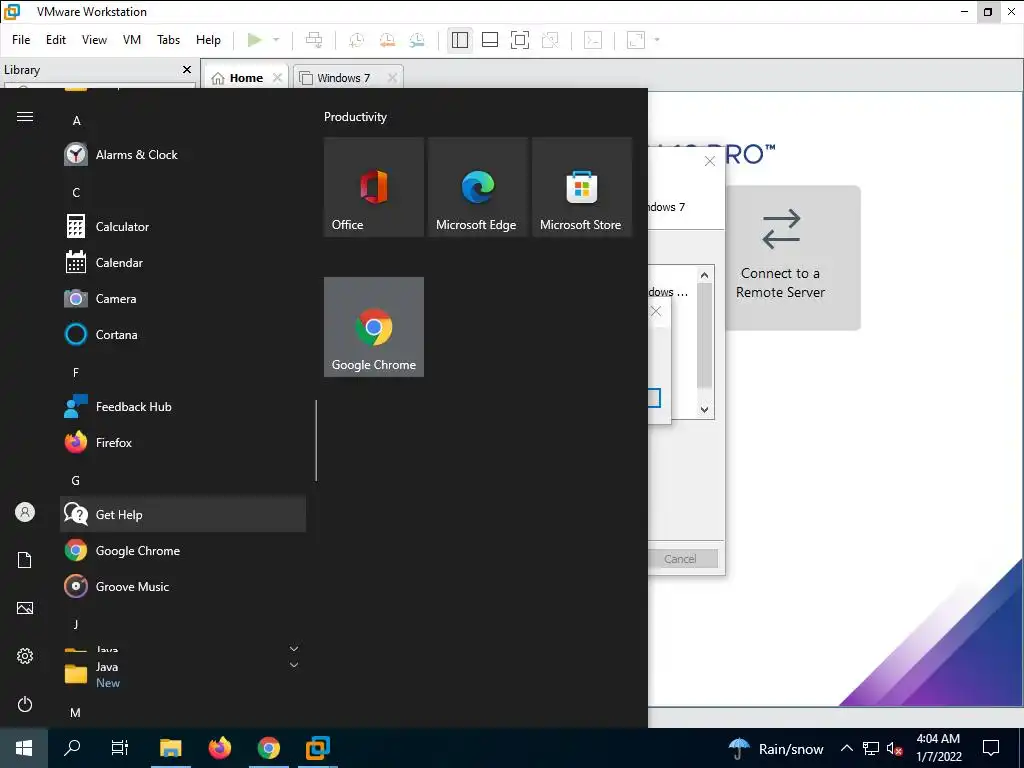Screen dimensions: 1024x768
Task: Open the Help menu
Action: pos(208,40)
